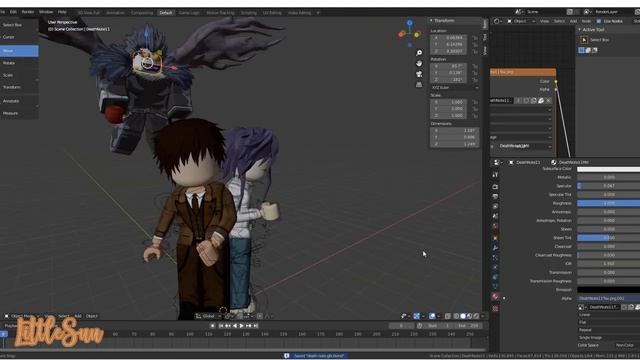Click the red X axis gizmo ball
The width and height of the screenshot is (640, 360).
click(x=401, y=34)
